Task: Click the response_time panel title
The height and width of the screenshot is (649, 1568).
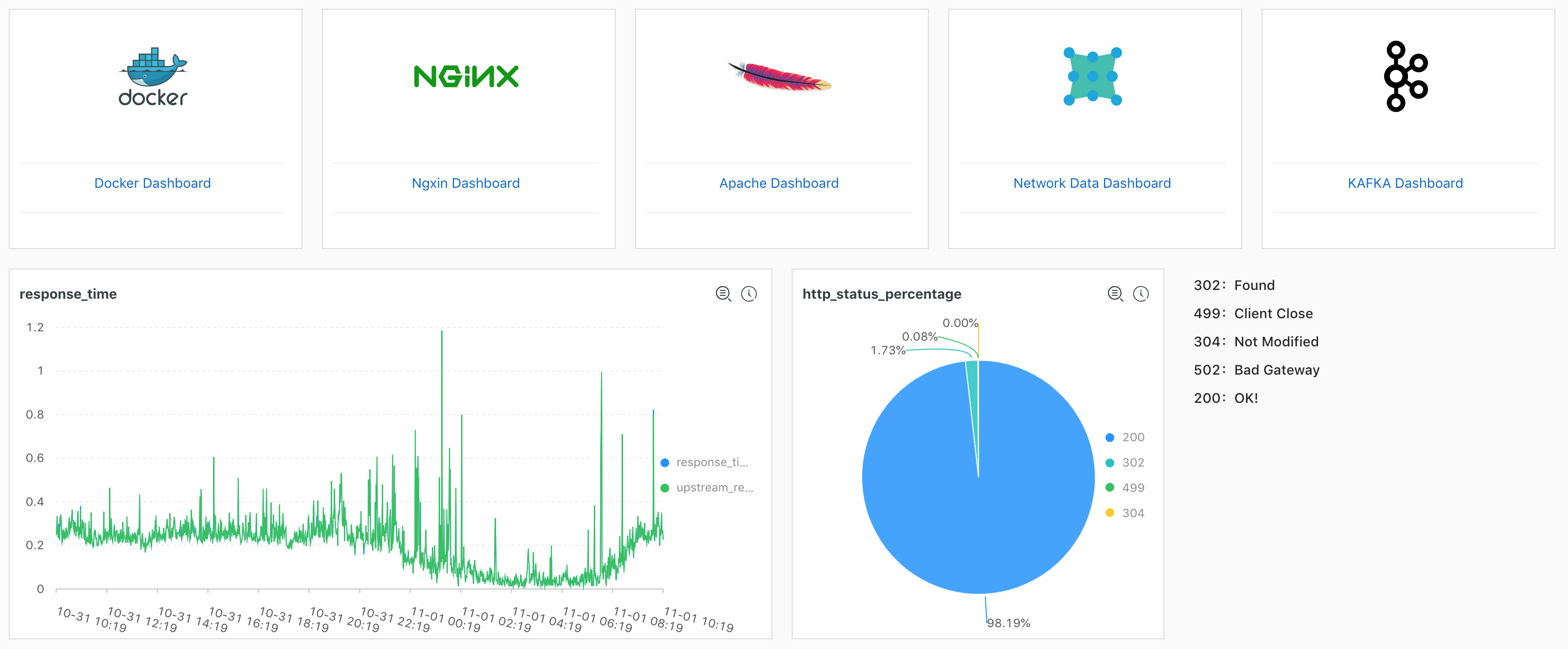Action: coord(68,294)
